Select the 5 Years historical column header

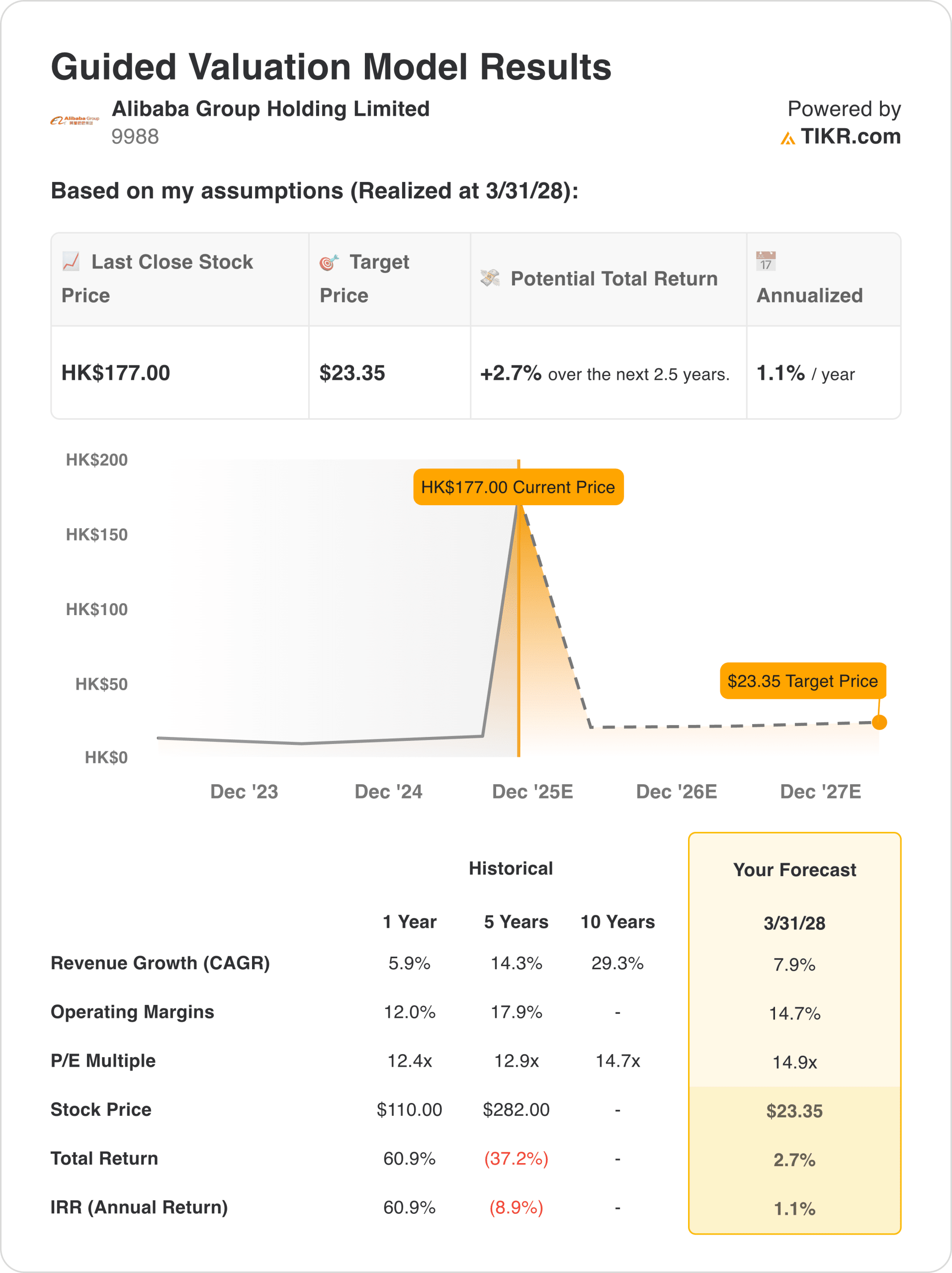516,921
